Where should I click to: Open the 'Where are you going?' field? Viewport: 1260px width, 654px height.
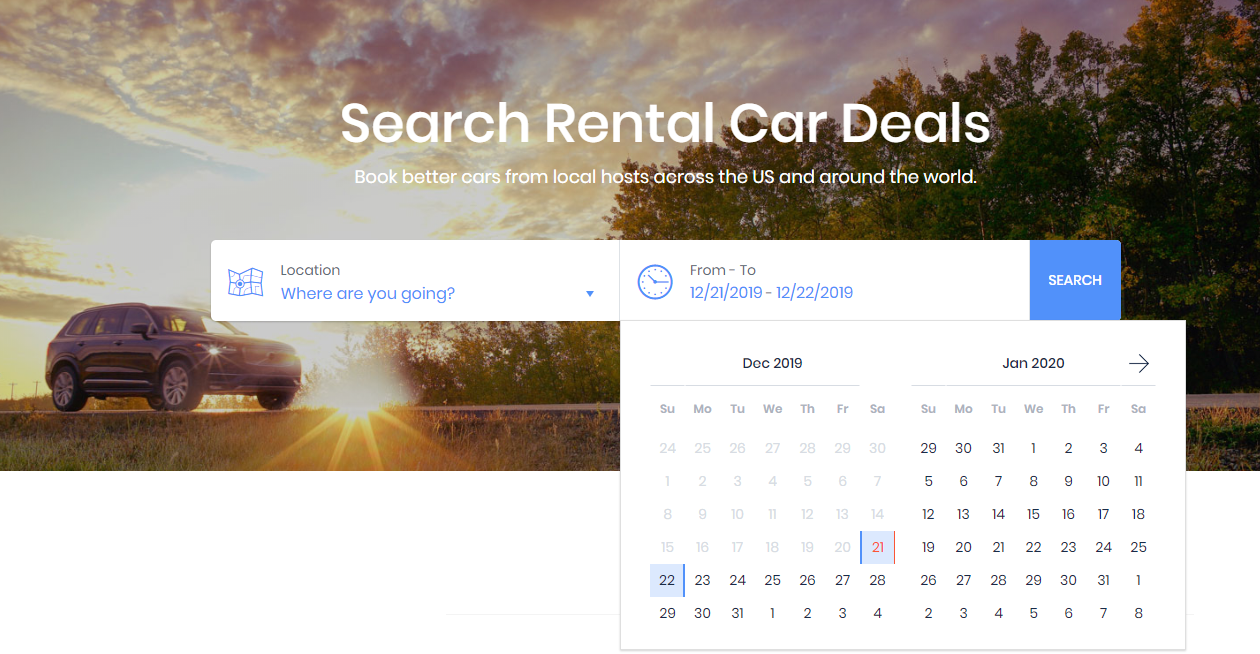368,293
